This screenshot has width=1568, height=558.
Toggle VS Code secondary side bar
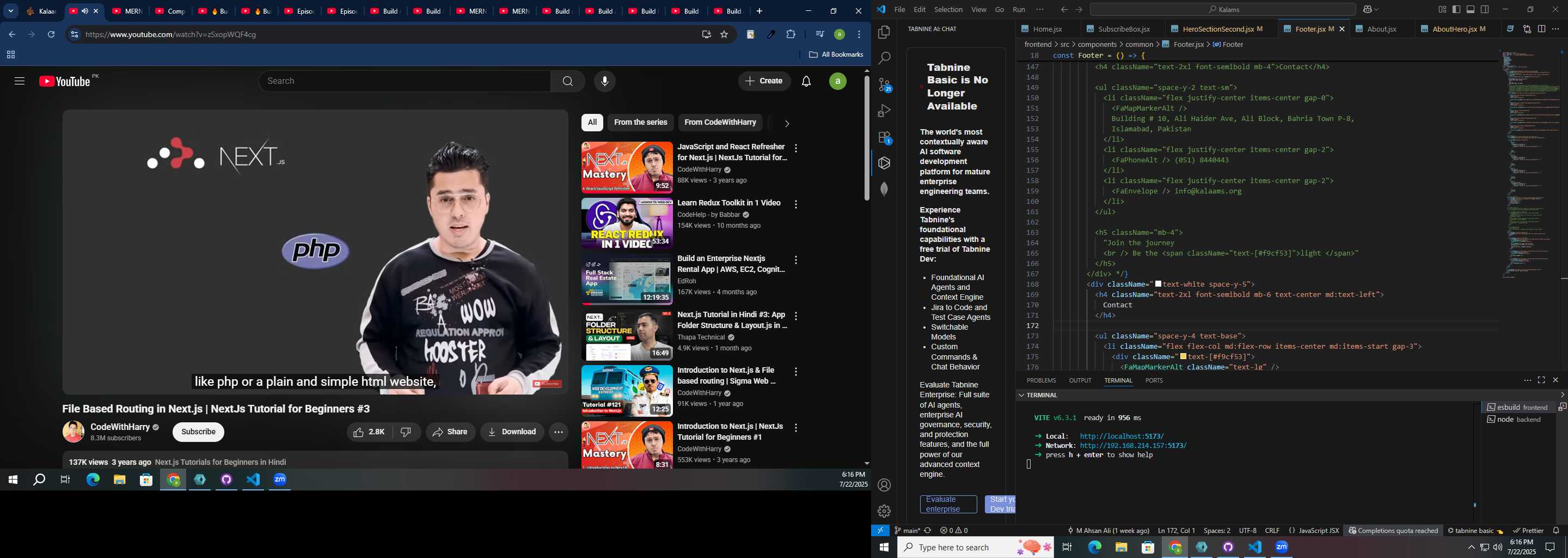pos(1485,9)
